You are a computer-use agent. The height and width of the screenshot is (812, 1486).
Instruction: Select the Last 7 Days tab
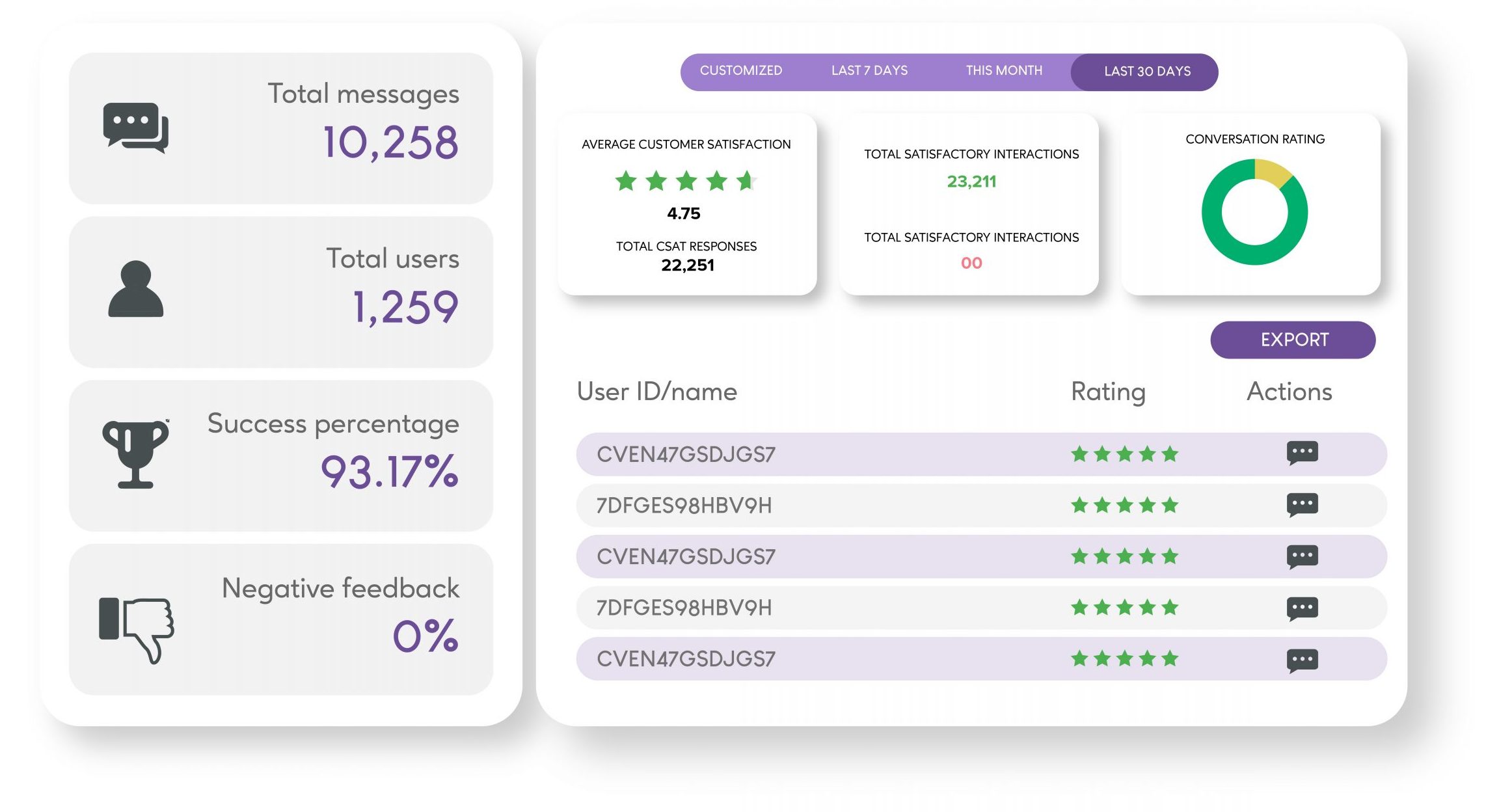(x=869, y=70)
